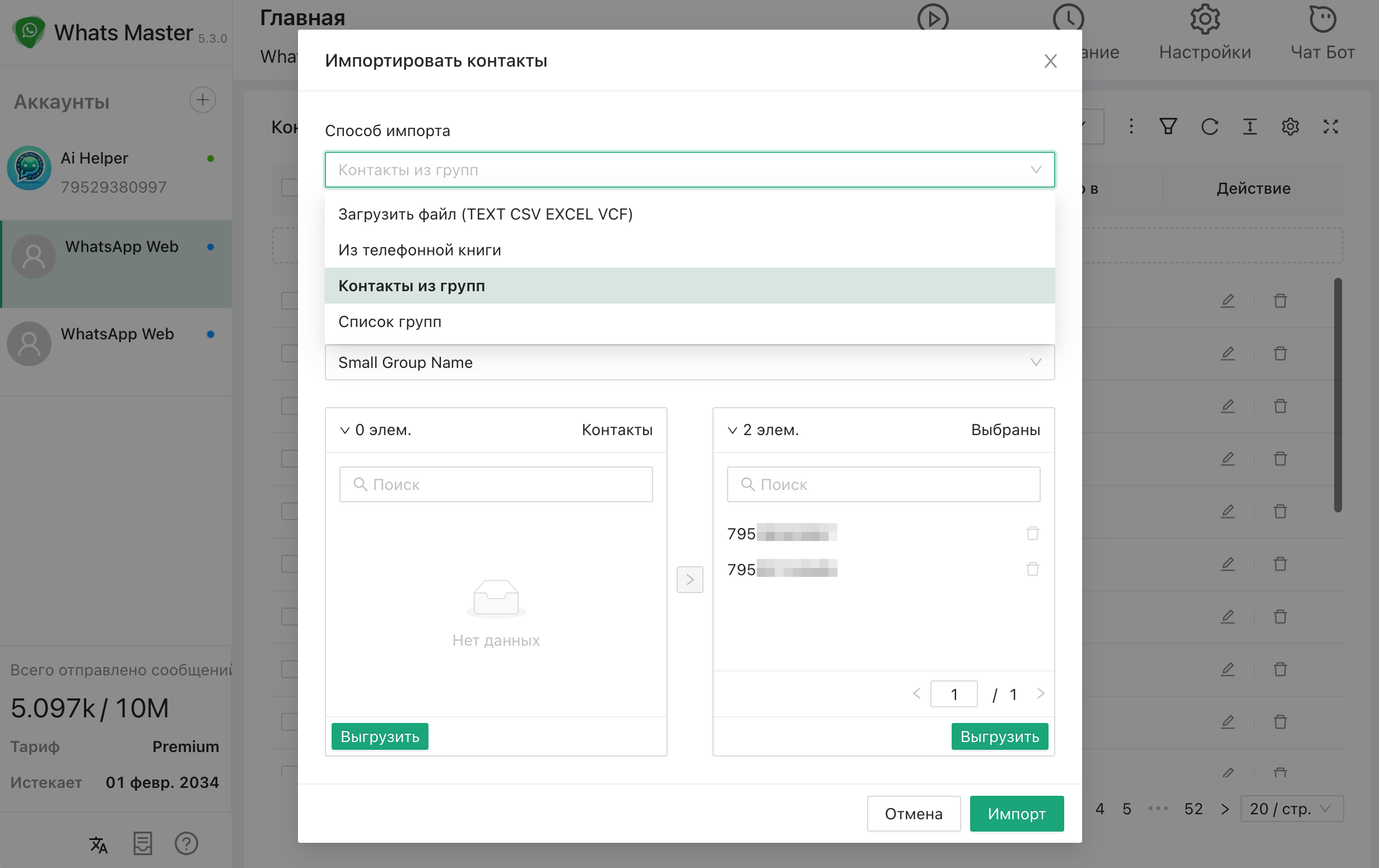Click the filter funnel icon
This screenshot has width=1379, height=868.
click(x=1168, y=127)
